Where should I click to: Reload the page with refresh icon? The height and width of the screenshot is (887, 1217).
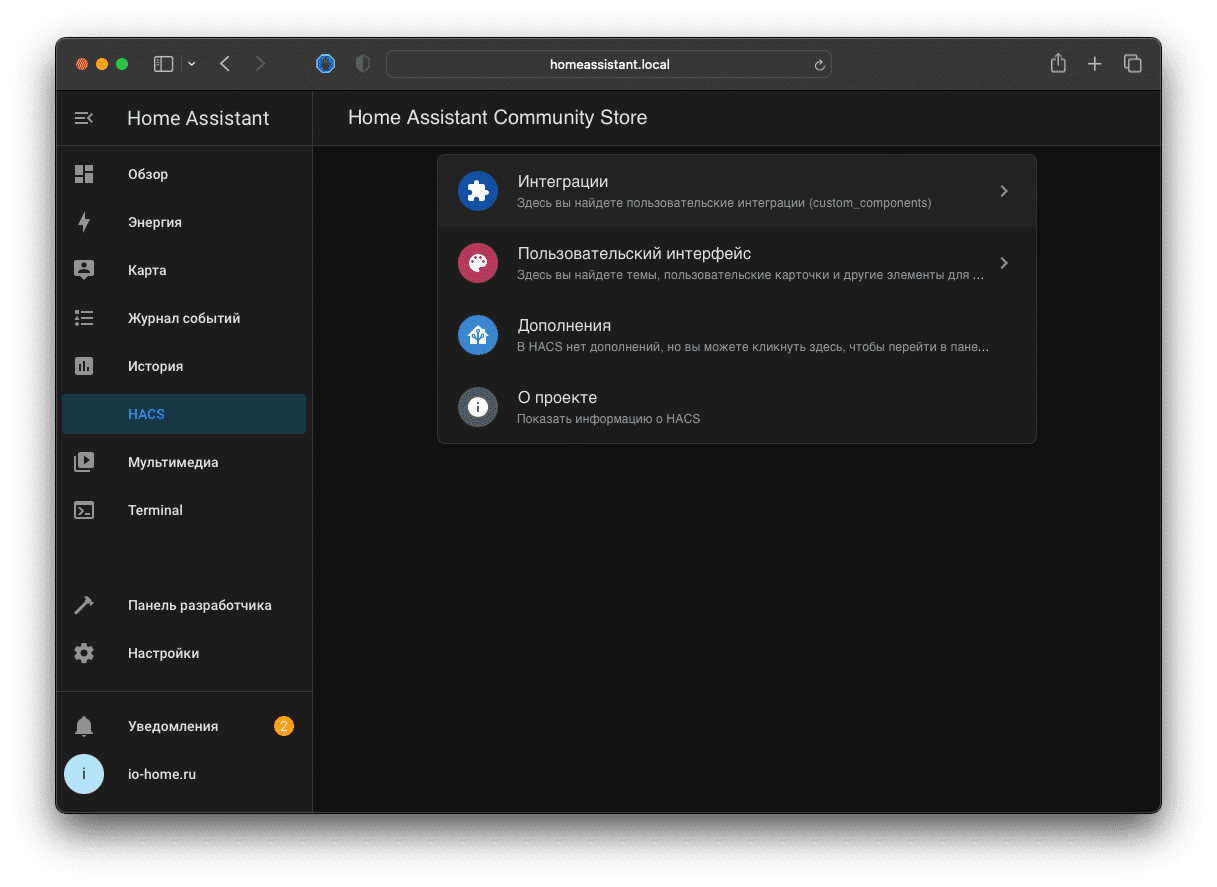pyautogui.click(x=820, y=65)
